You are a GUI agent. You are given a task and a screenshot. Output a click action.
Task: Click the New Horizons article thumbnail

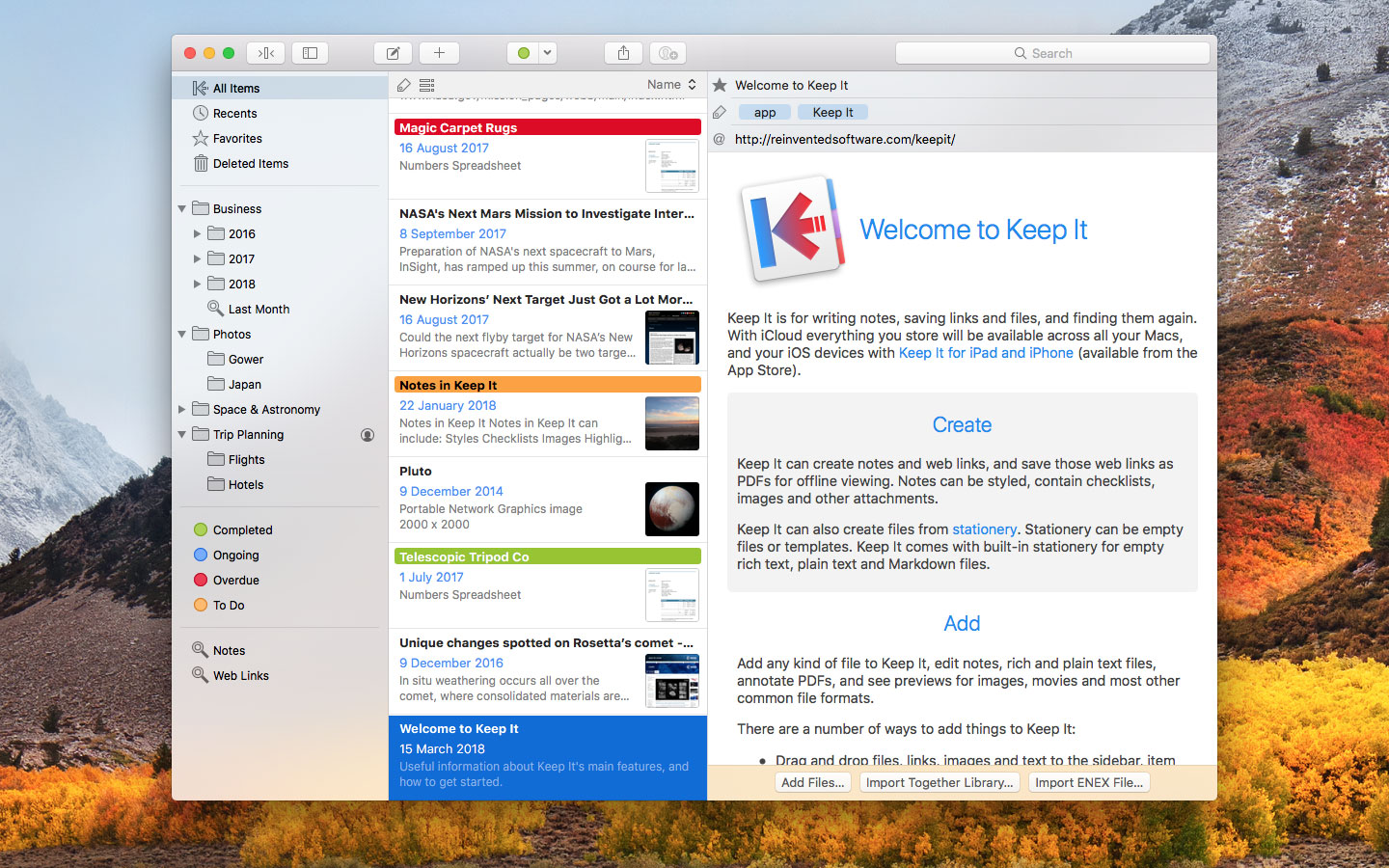[672, 338]
